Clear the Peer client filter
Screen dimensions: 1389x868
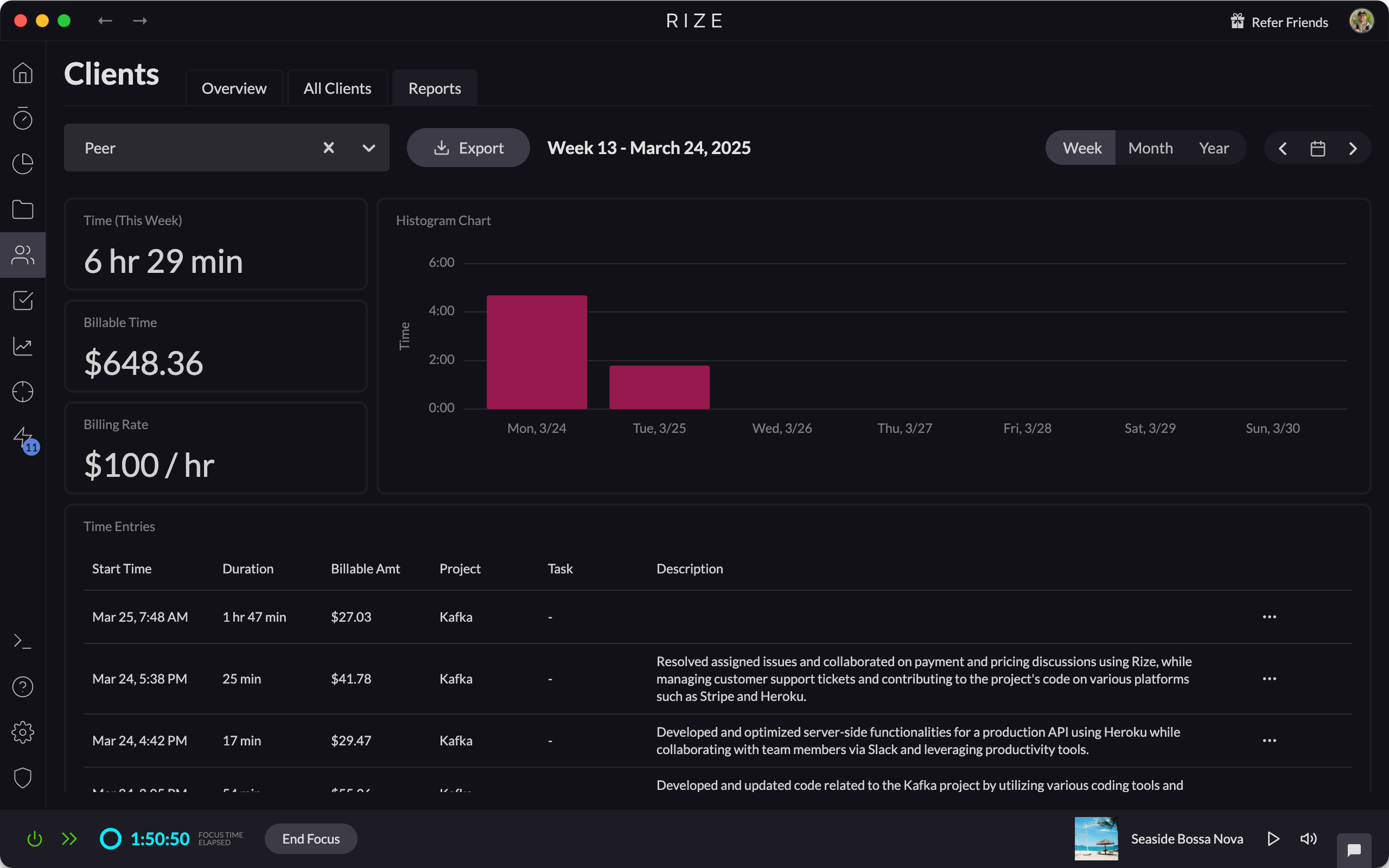[328, 148]
